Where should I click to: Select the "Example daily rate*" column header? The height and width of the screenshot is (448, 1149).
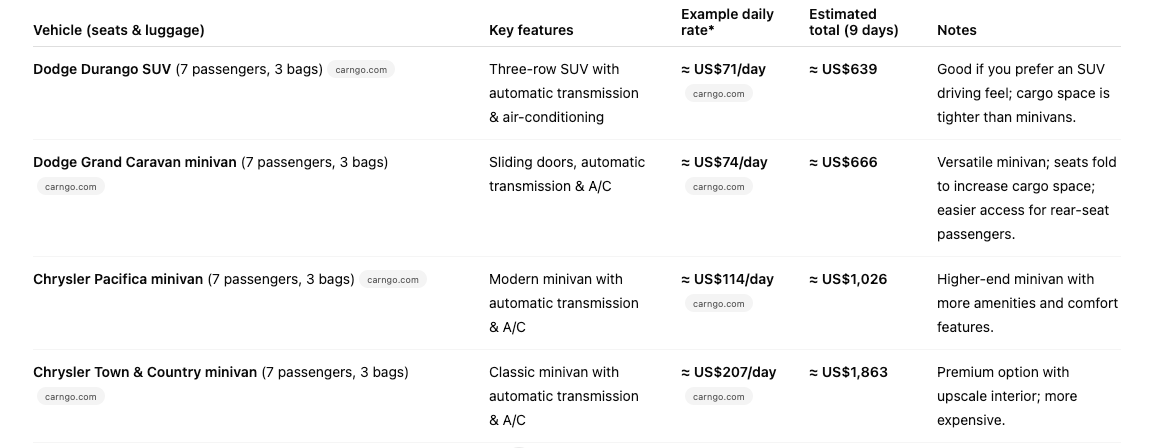pos(726,22)
